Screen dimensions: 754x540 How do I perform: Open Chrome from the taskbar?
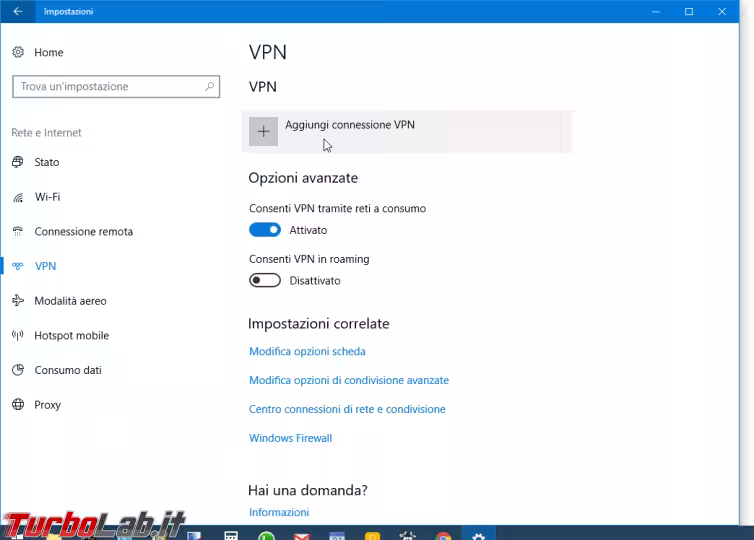pyautogui.click(x=443, y=536)
